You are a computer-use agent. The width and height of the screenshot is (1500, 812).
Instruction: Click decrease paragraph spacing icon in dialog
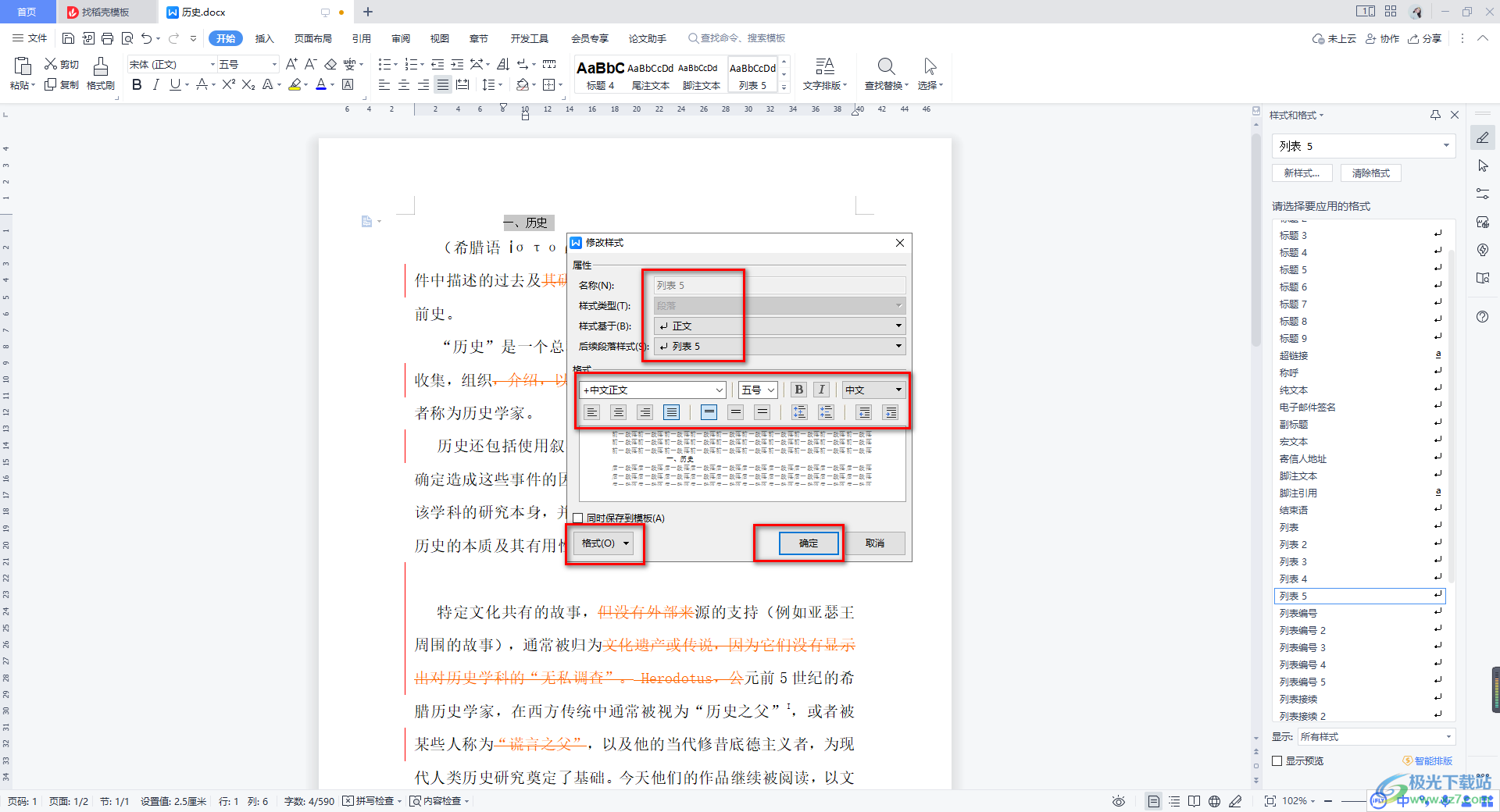pos(826,412)
